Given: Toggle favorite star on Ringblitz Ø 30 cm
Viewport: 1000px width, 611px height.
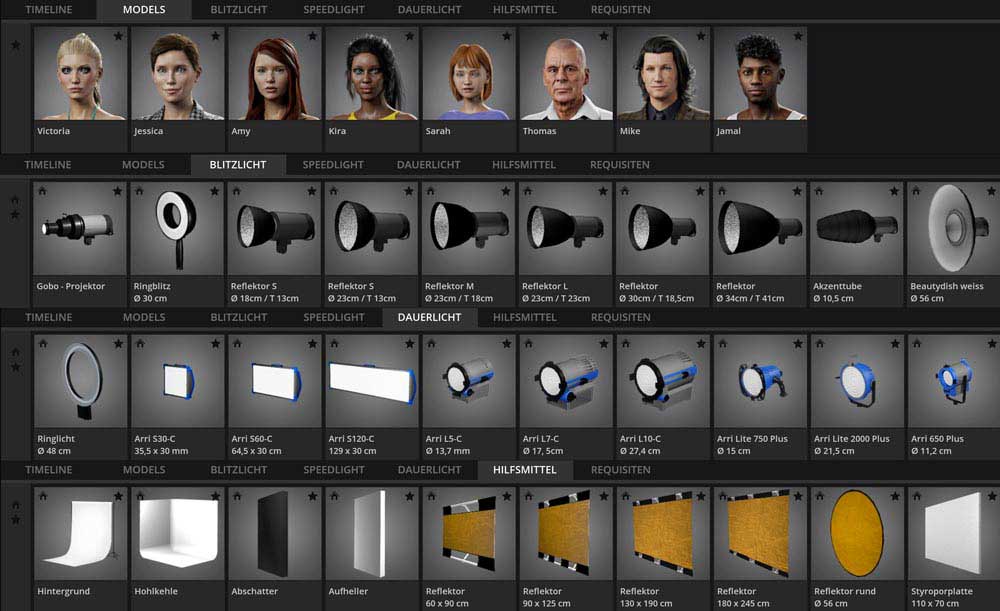Looking at the screenshot, I should pyautogui.click(x=215, y=191).
